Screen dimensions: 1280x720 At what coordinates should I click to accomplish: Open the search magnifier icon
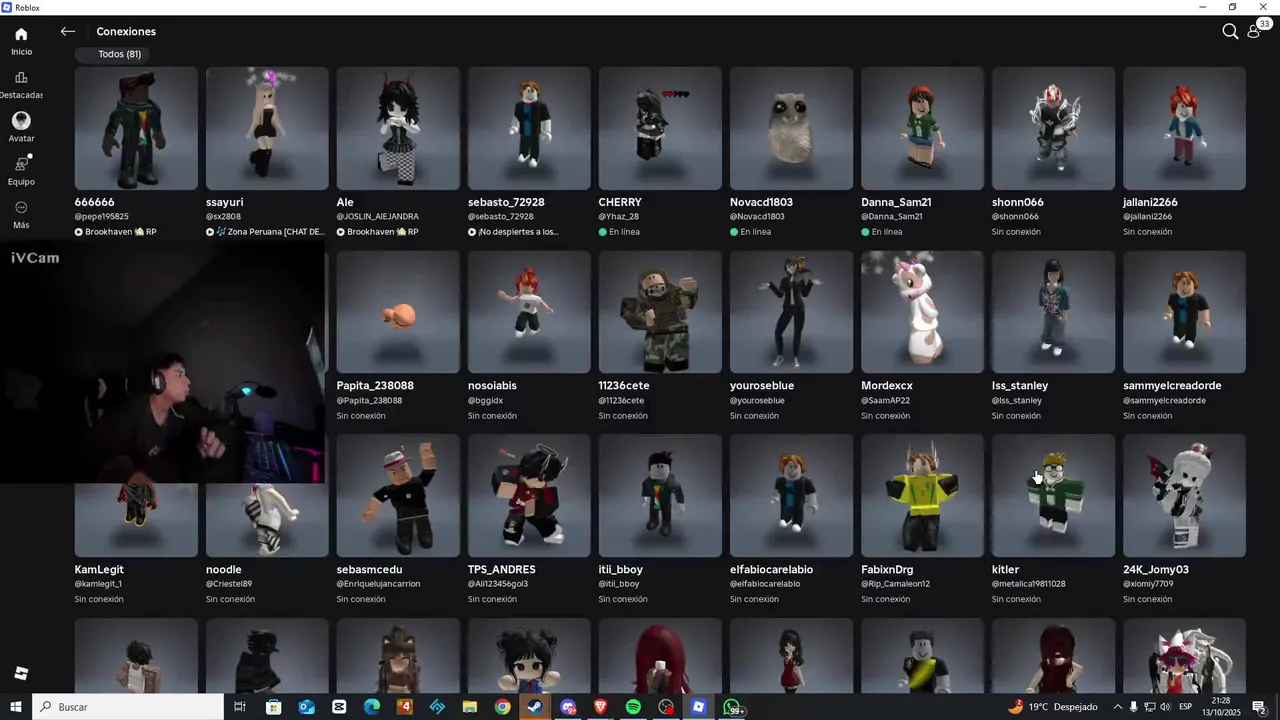(x=1230, y=32)
